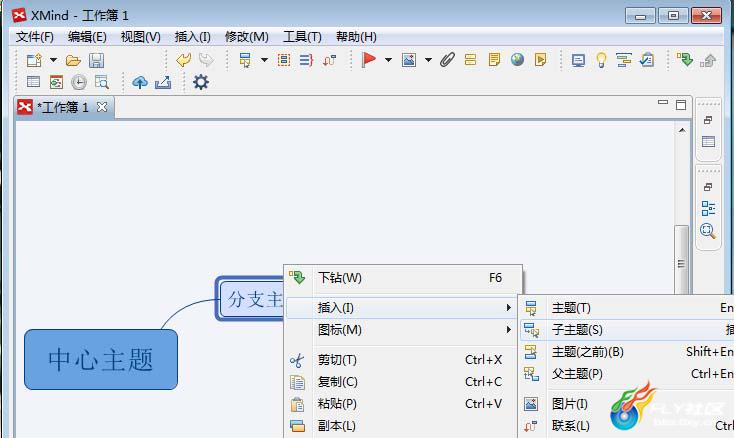734x438 pixels.
Task: Click the Notes toolbar icon
Action: pyautogui.click(x=494, y=60)
